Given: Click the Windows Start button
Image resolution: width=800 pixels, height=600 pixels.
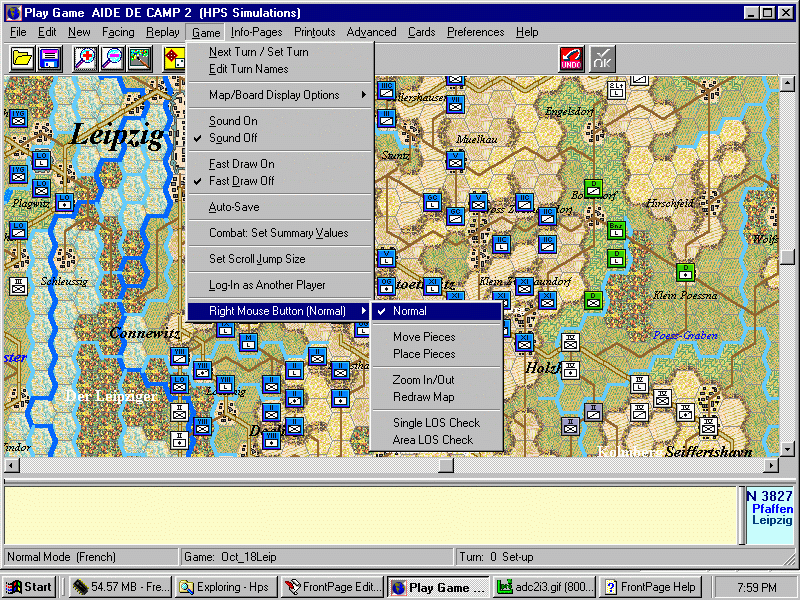Looking at the screenshot, I should (x=29, y=587).
